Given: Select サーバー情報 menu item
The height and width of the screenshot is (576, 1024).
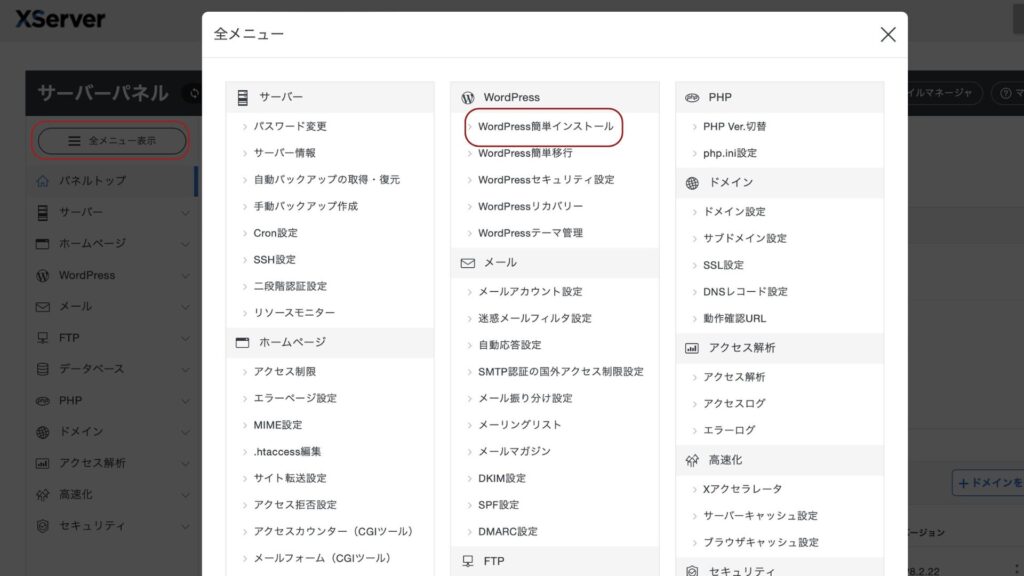Looking at the screenshot, I should [x=285, y=153].
